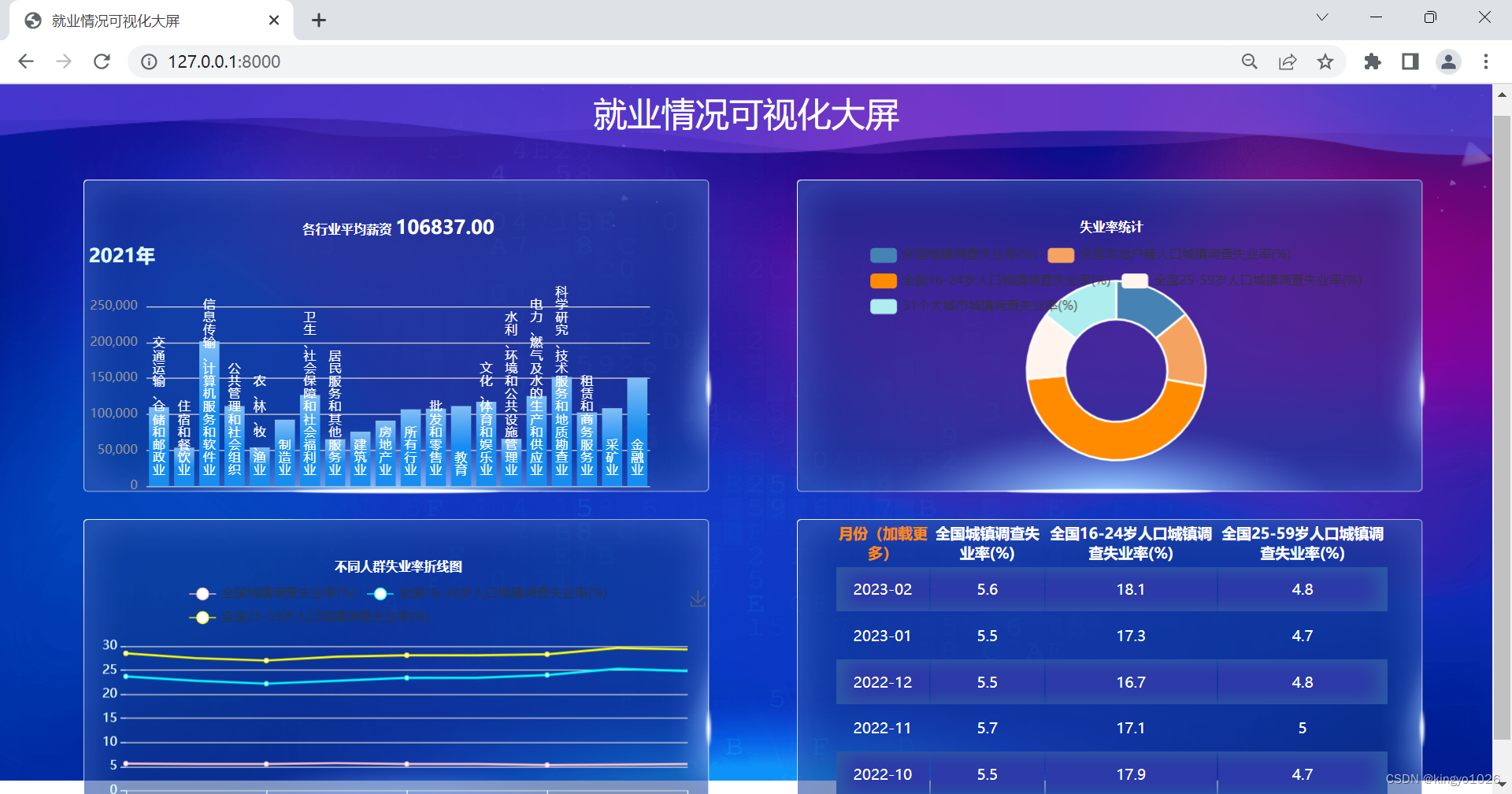The image size is (1512, 794).
Task: Toggle line legend 全国16-24岁人口城镇调查失业率(%)
Action: pos(487,593)
